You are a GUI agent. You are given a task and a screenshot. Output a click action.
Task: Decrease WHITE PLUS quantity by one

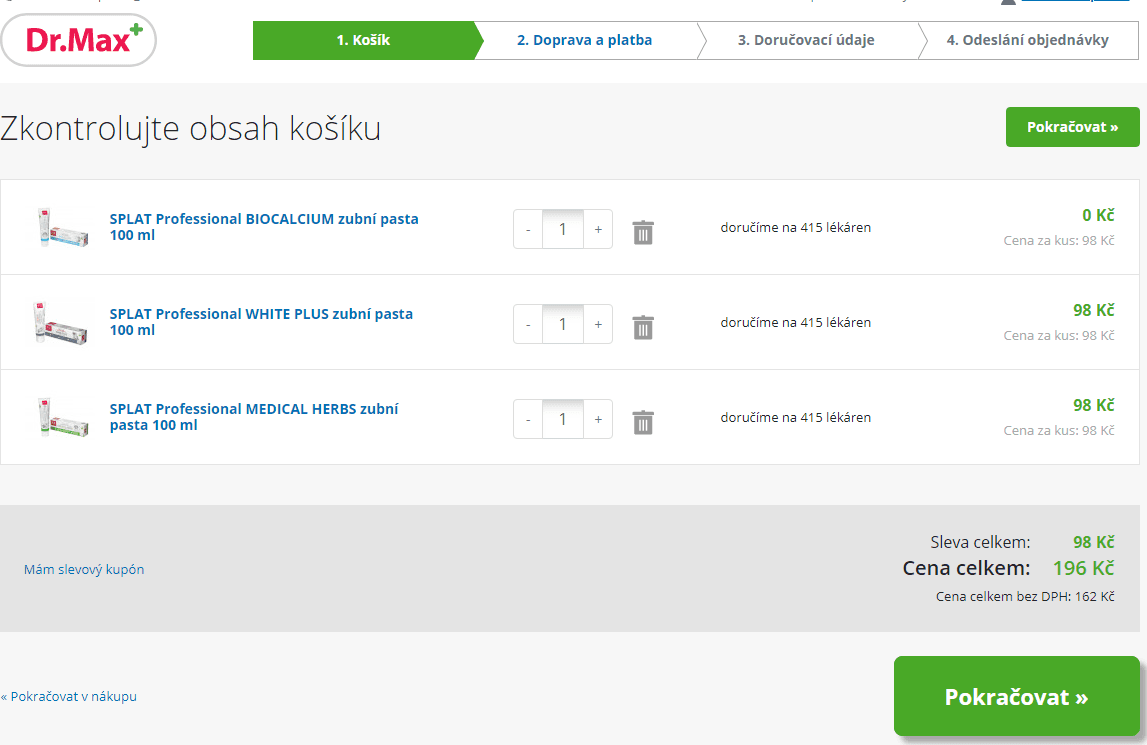tap(528, 324)
